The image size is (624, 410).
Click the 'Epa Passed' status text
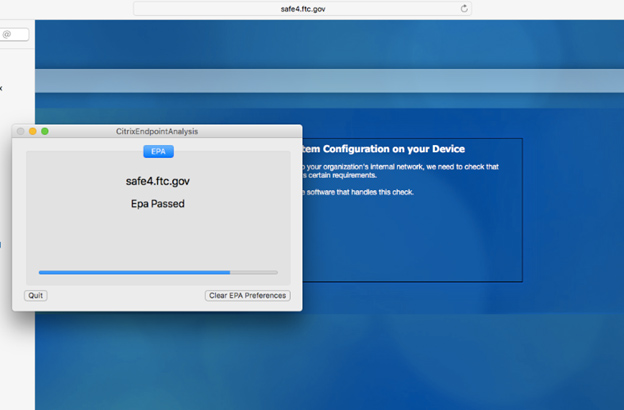pyautogui.click(x=158, y=204)
